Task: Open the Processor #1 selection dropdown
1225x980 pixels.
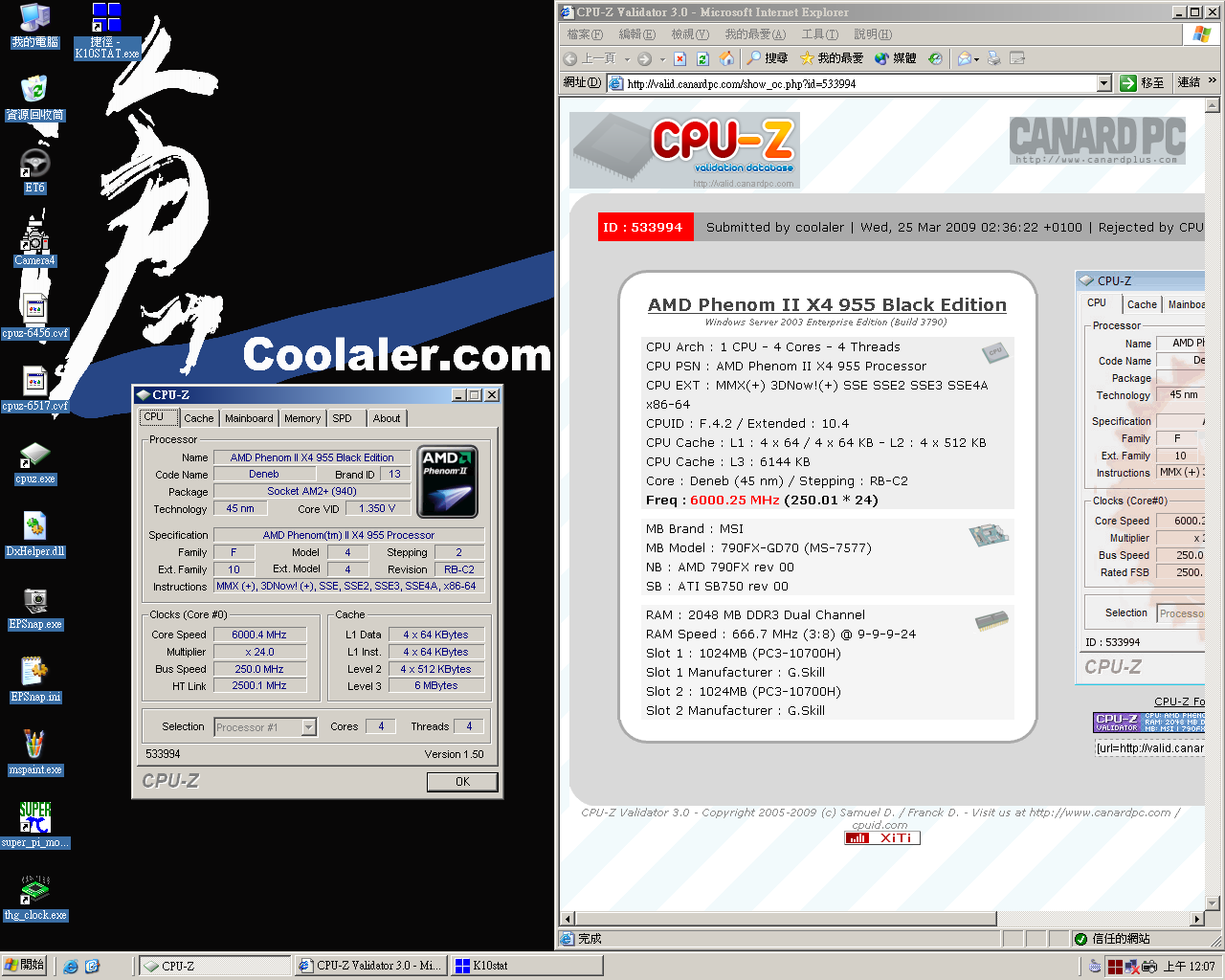Action: click(308, 727)
